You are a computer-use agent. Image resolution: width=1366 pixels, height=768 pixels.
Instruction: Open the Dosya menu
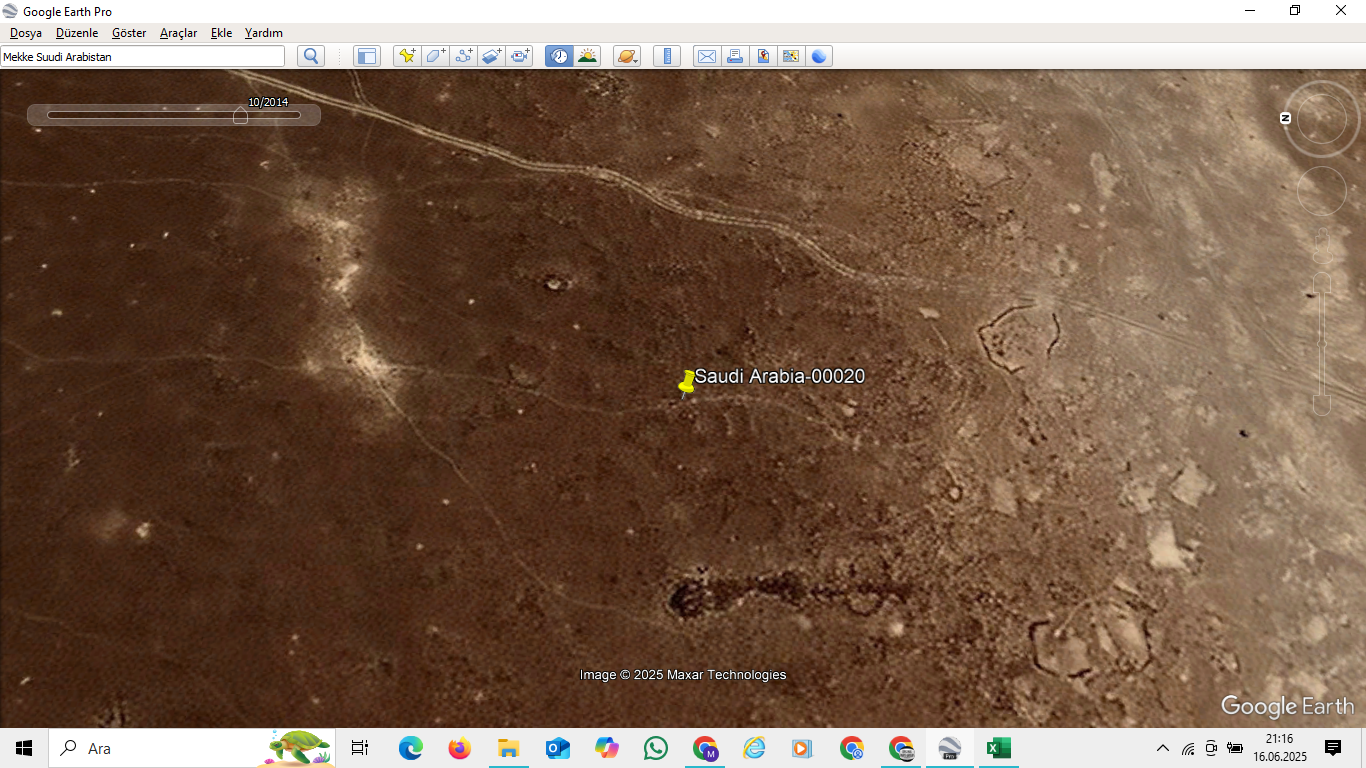tap(26, 33)
